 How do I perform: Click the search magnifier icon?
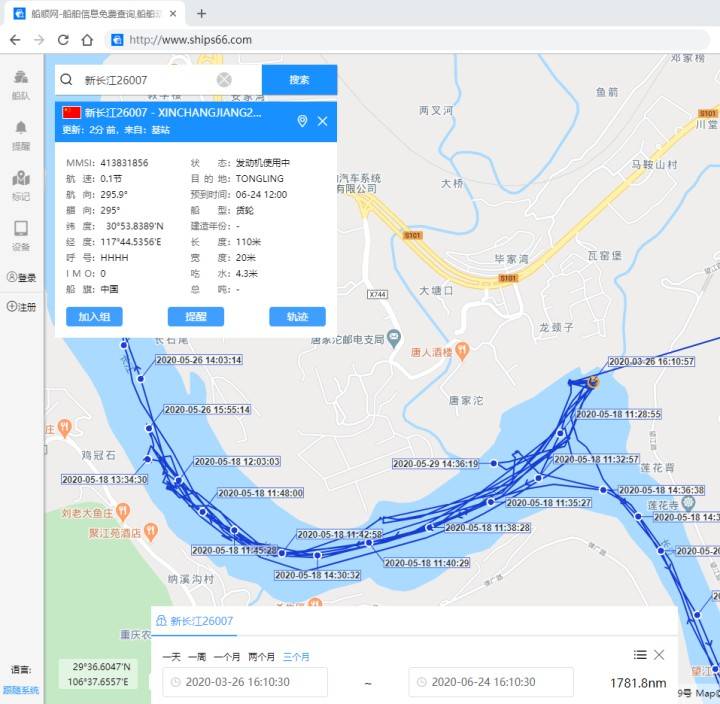[x=67, y=80]
